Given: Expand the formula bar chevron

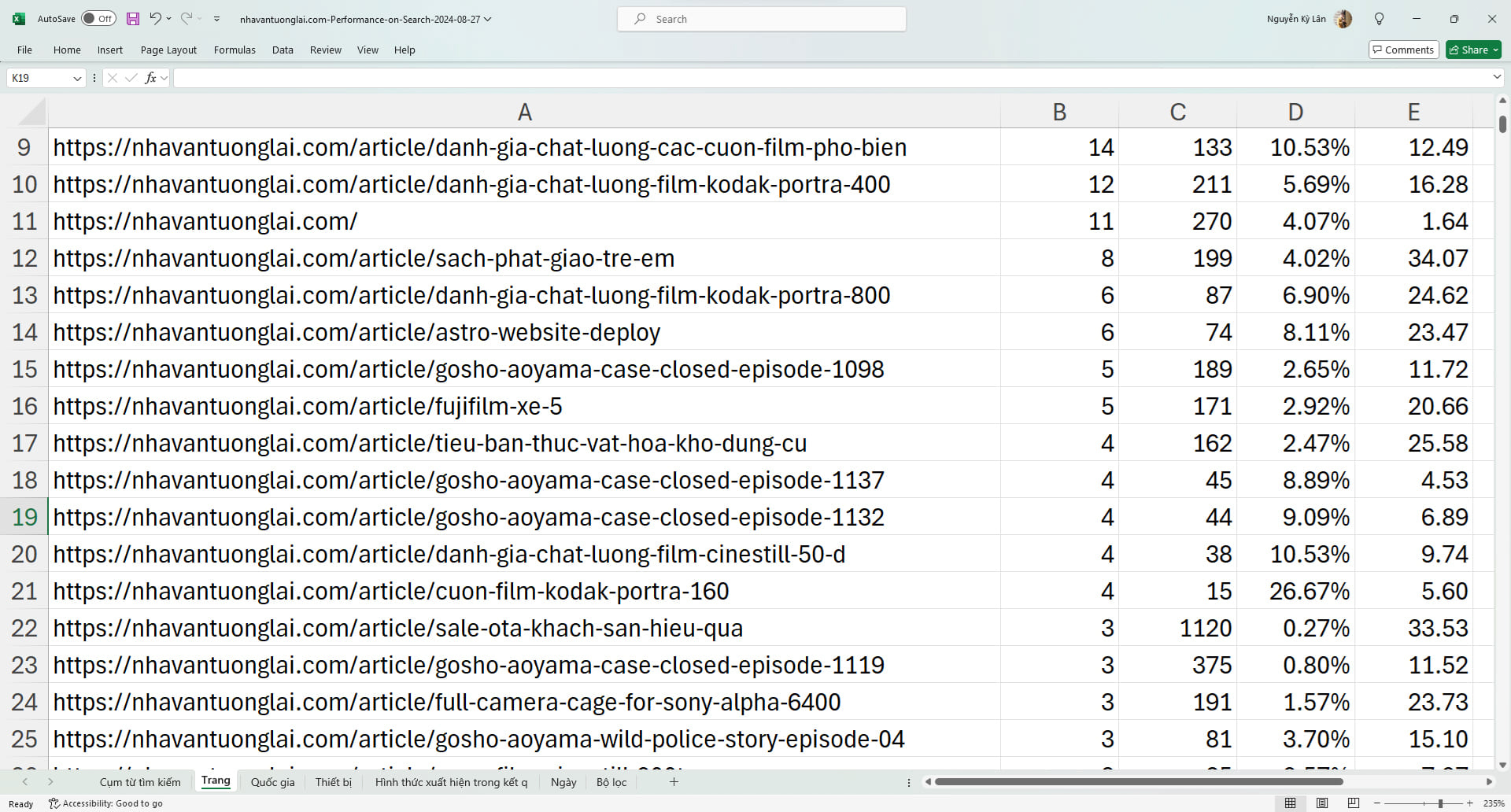Looking at the screenshot, I should click(1497, 77).
